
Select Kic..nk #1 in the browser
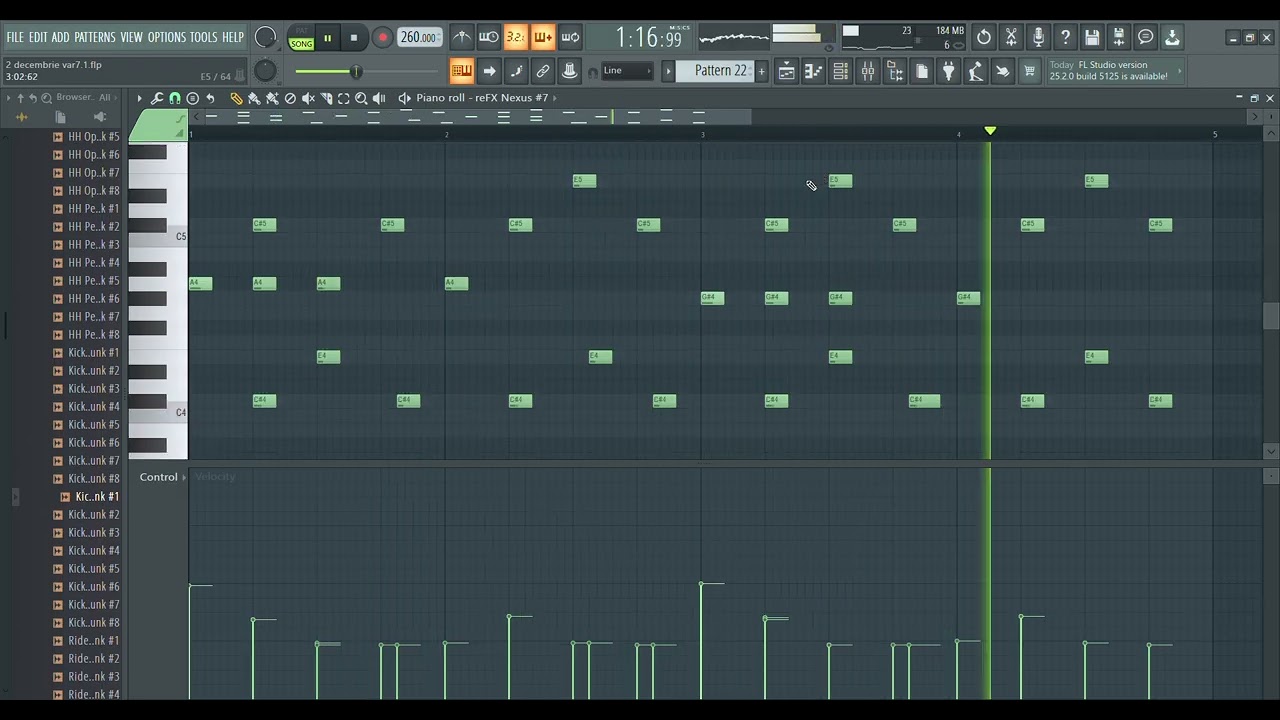(97, 497)
